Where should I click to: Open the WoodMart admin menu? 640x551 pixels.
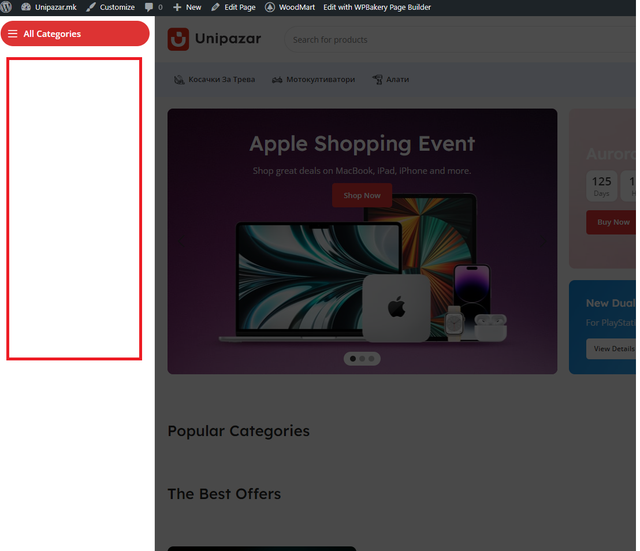290,7
